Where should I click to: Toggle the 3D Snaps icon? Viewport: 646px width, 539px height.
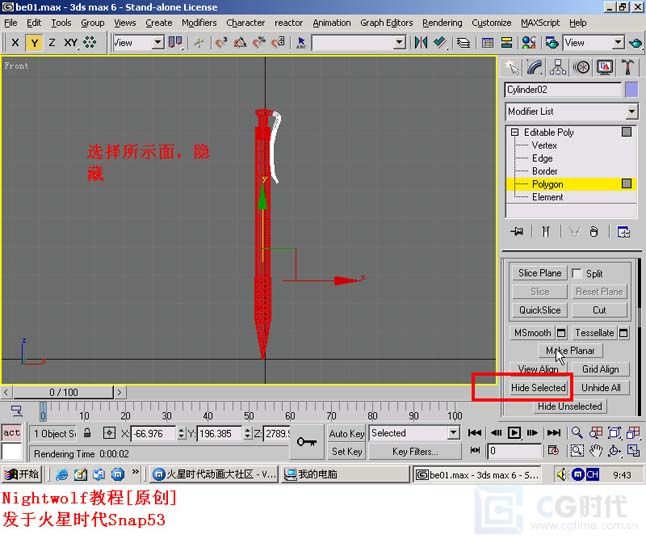point(221,42)
